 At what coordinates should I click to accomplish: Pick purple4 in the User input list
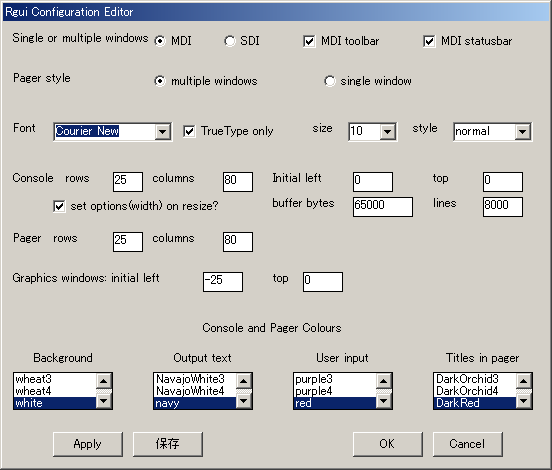[335, 391]
